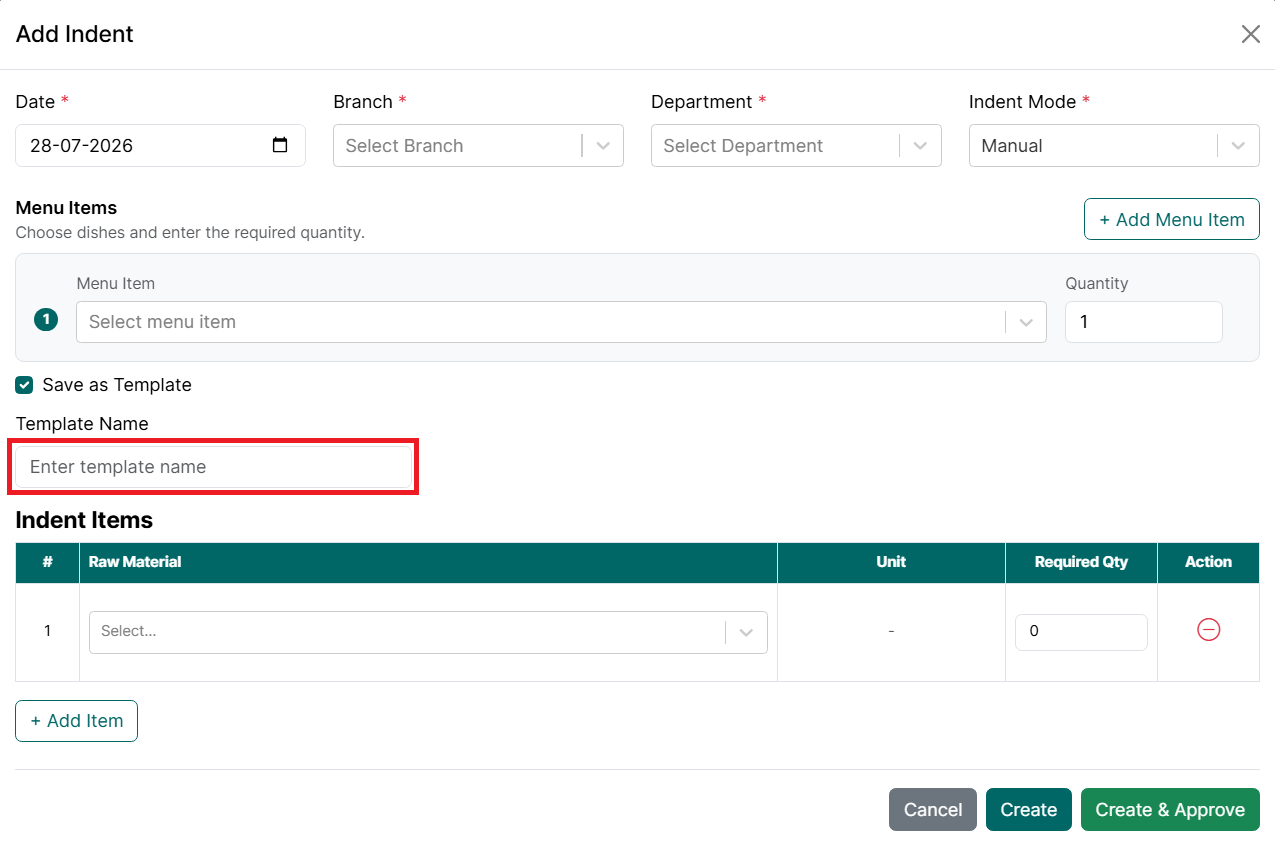This screenshot has width=1275, height=845.
Task: Click the Create button
Action: point(1029,810)
